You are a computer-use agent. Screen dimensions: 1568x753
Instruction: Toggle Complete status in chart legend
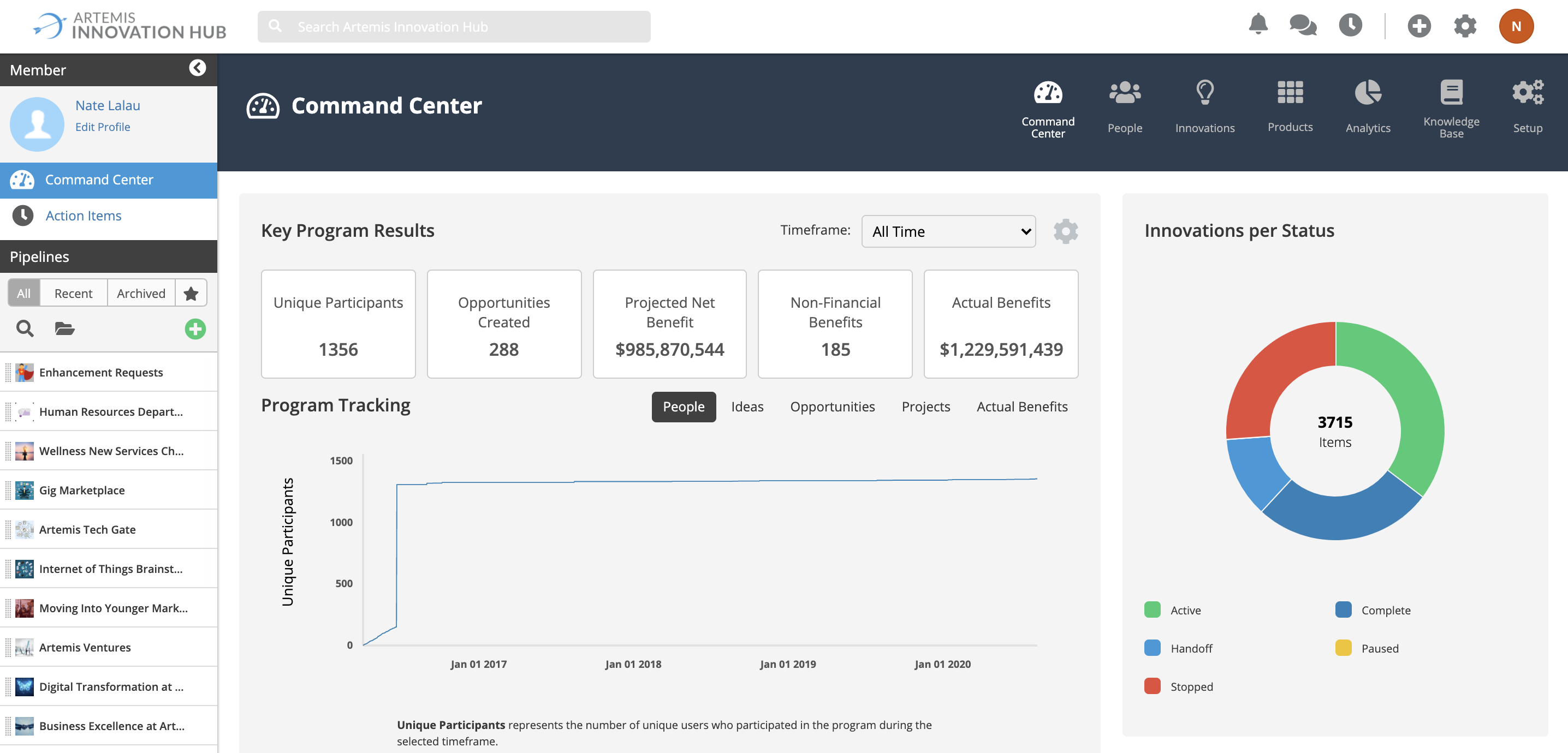click(1373, 609)
